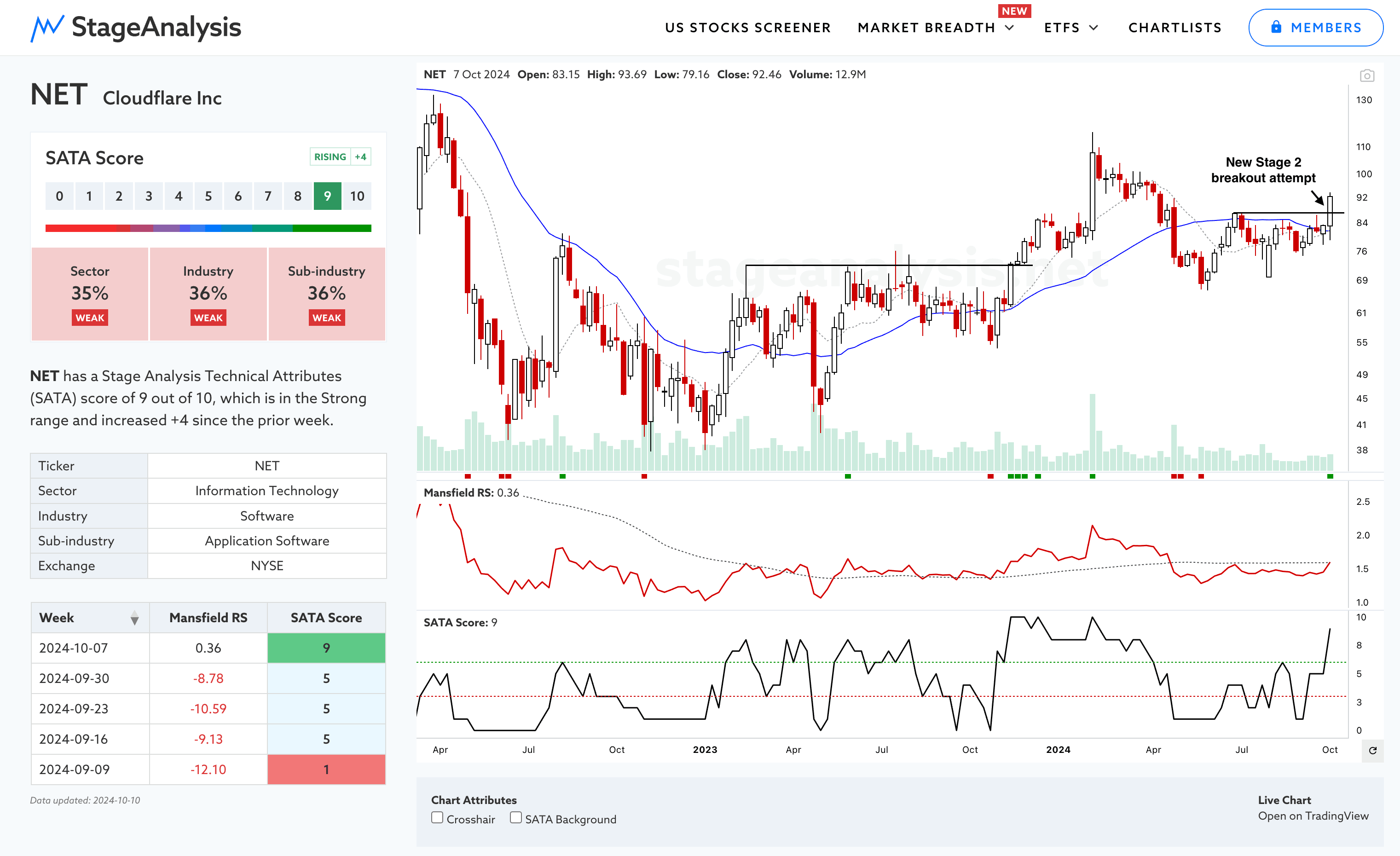1400x856 pixels.
Task: Open the ETFs menu item
Action: (x=1061, y=27)
